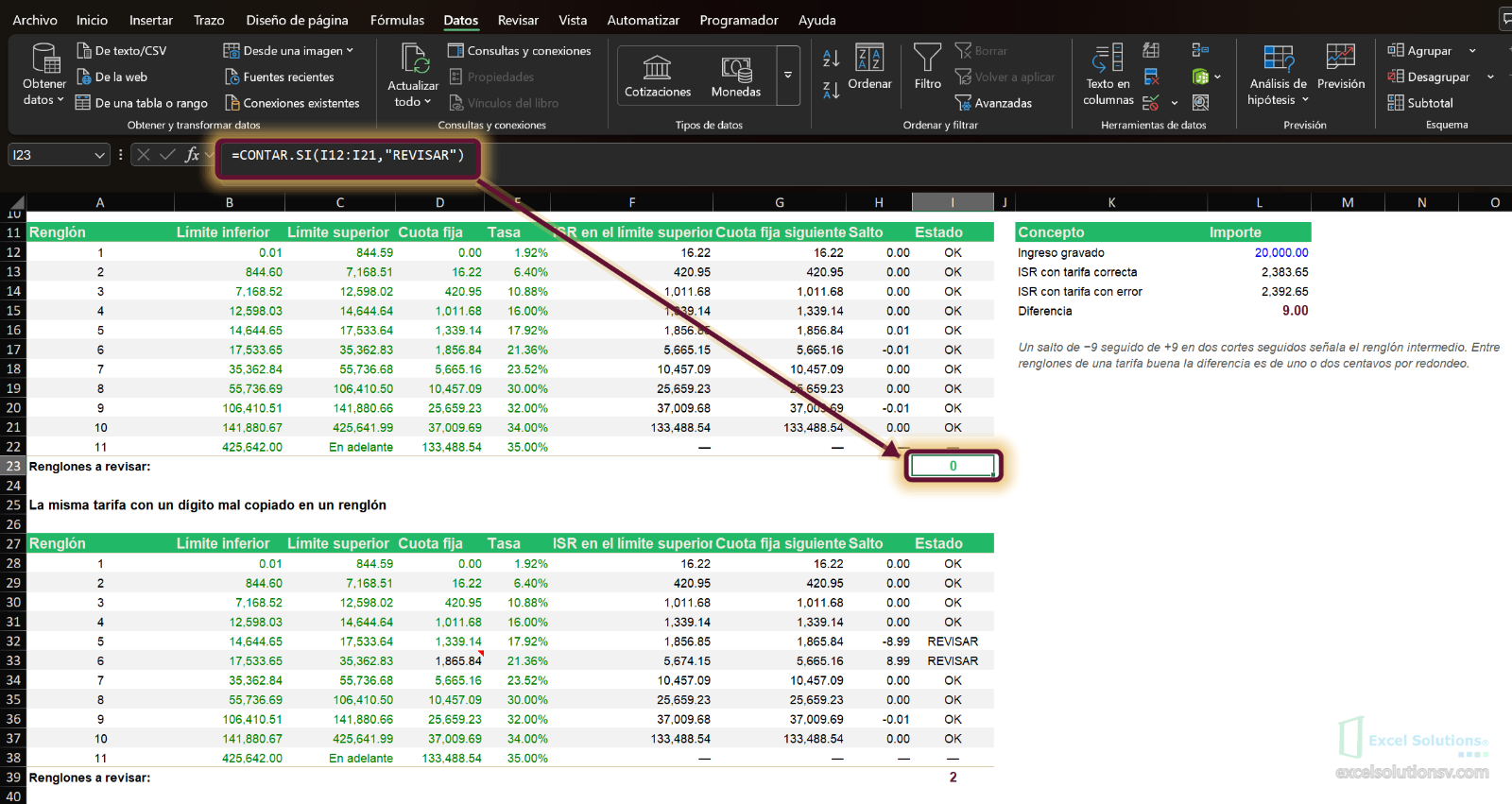Open Validación de datos icon
This screenshot has height=804, width=1512.
tap(1151, 103)
